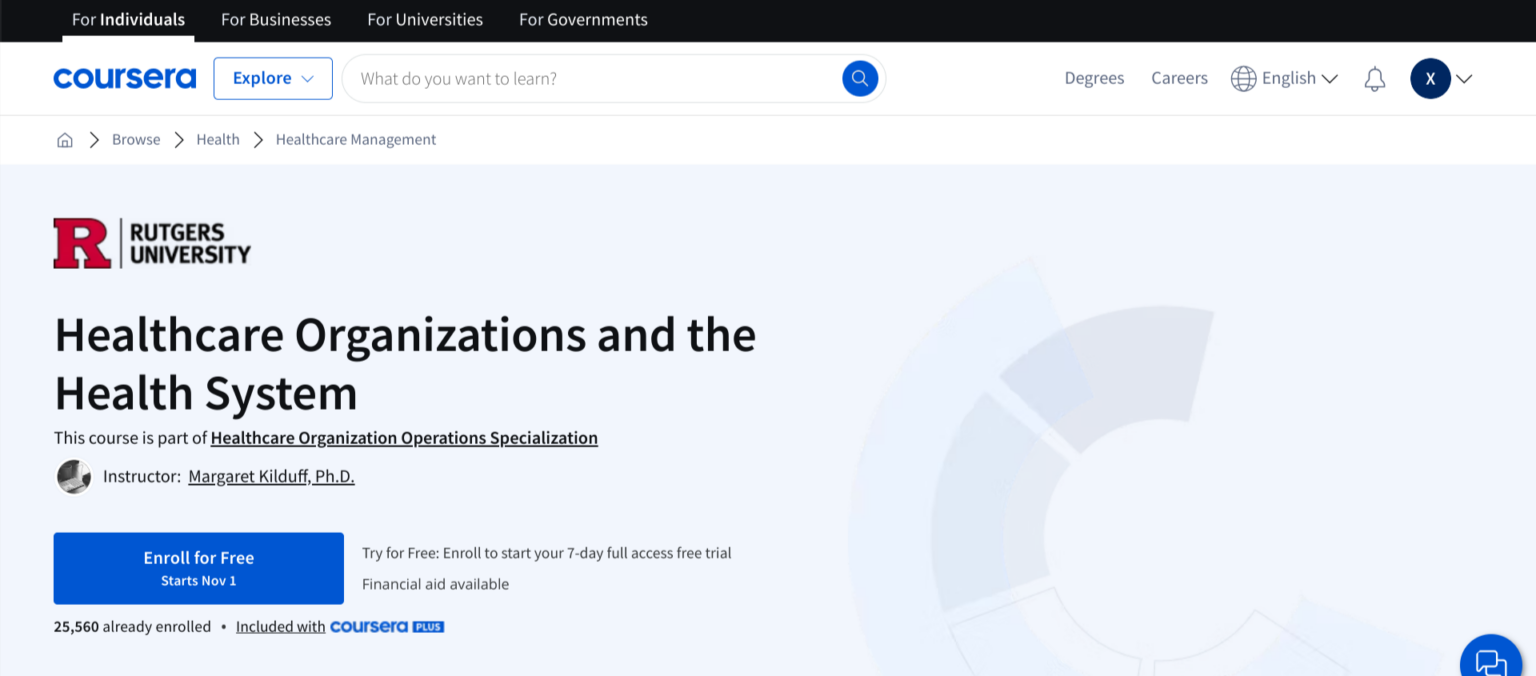Click the Rutgers University logo
The image size is (1536, 676).
click(x=152, y=243)
